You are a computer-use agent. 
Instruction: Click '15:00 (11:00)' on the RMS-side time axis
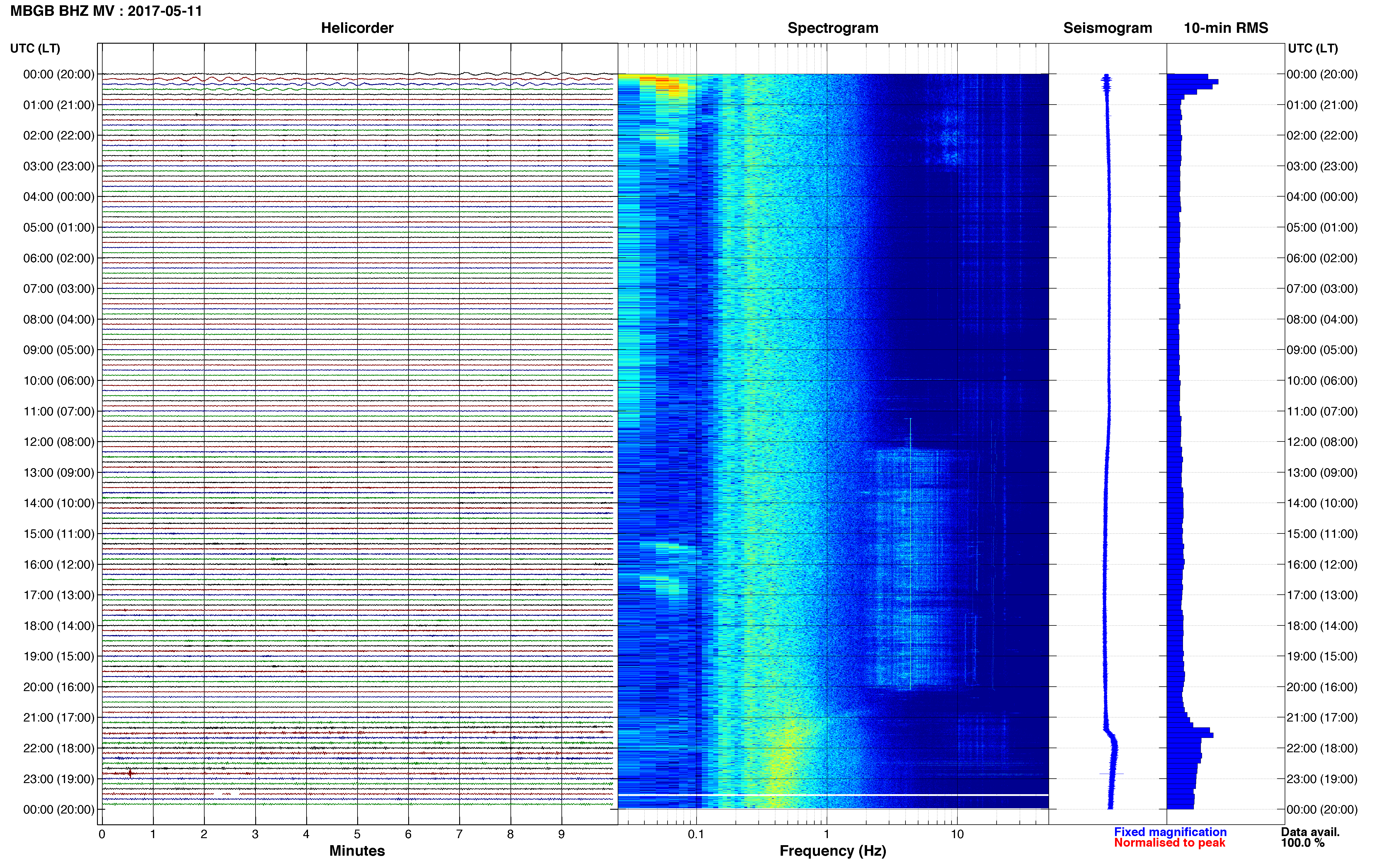1322,534
